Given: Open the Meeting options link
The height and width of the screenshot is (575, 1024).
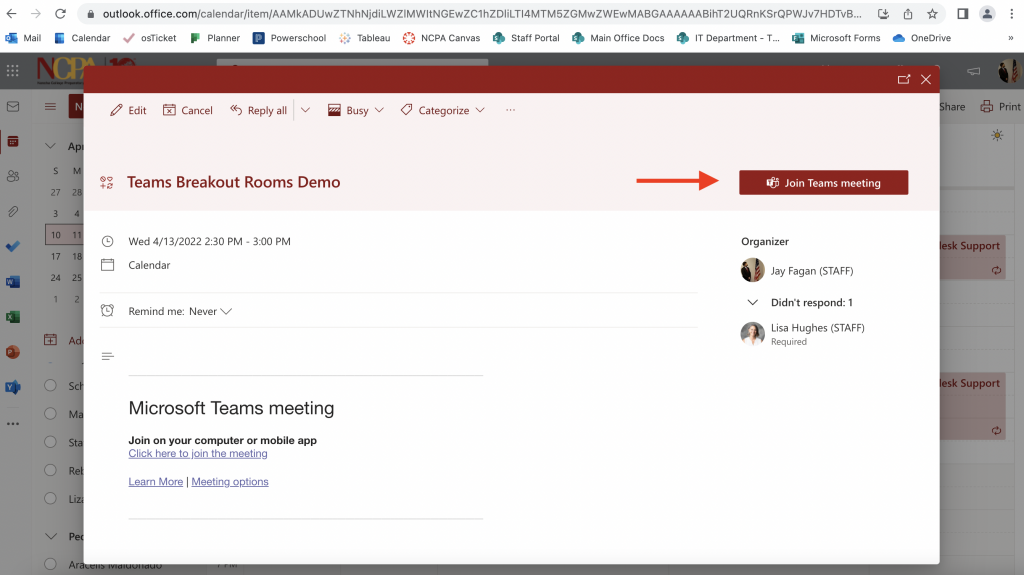Looking at the screenshot, I should tap(230, 481).
